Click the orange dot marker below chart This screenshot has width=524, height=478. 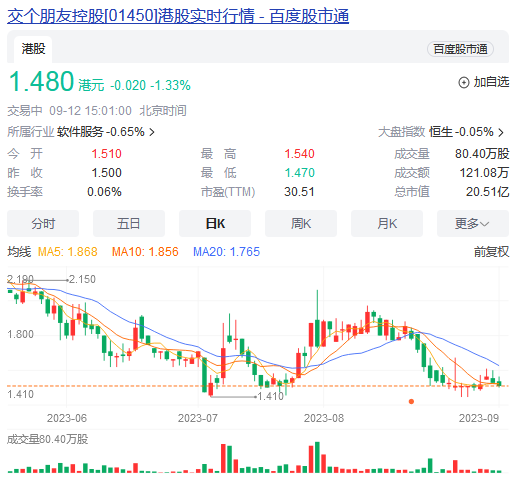[x=411, y=401]
